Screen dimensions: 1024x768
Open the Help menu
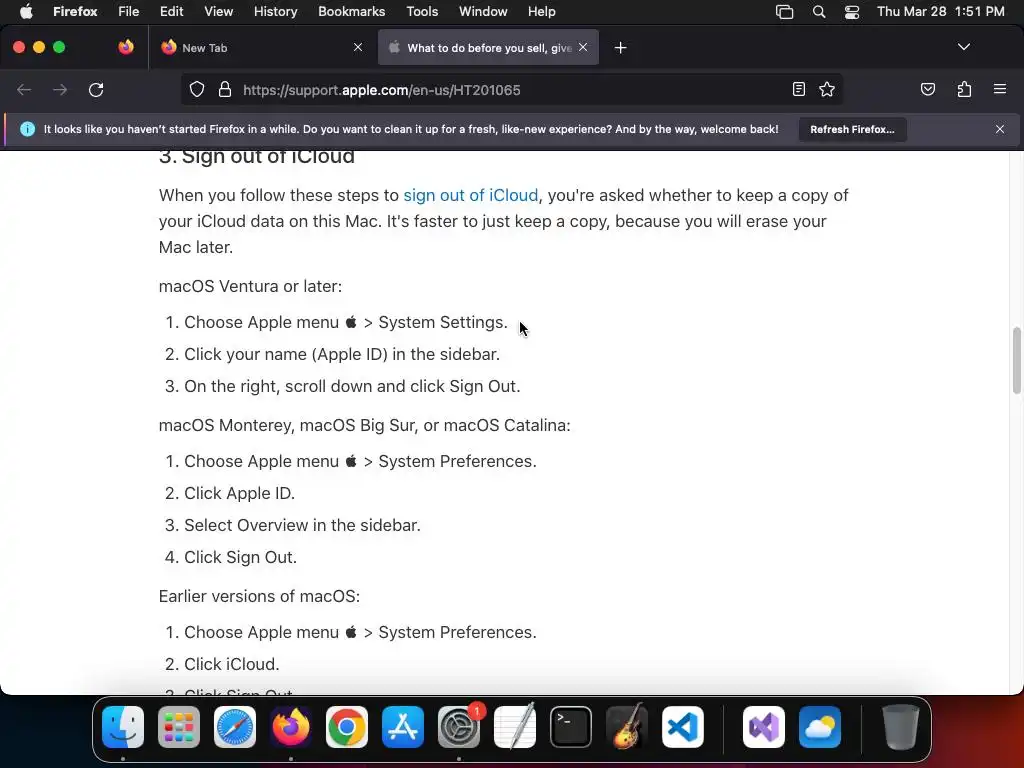pos(541,11)
